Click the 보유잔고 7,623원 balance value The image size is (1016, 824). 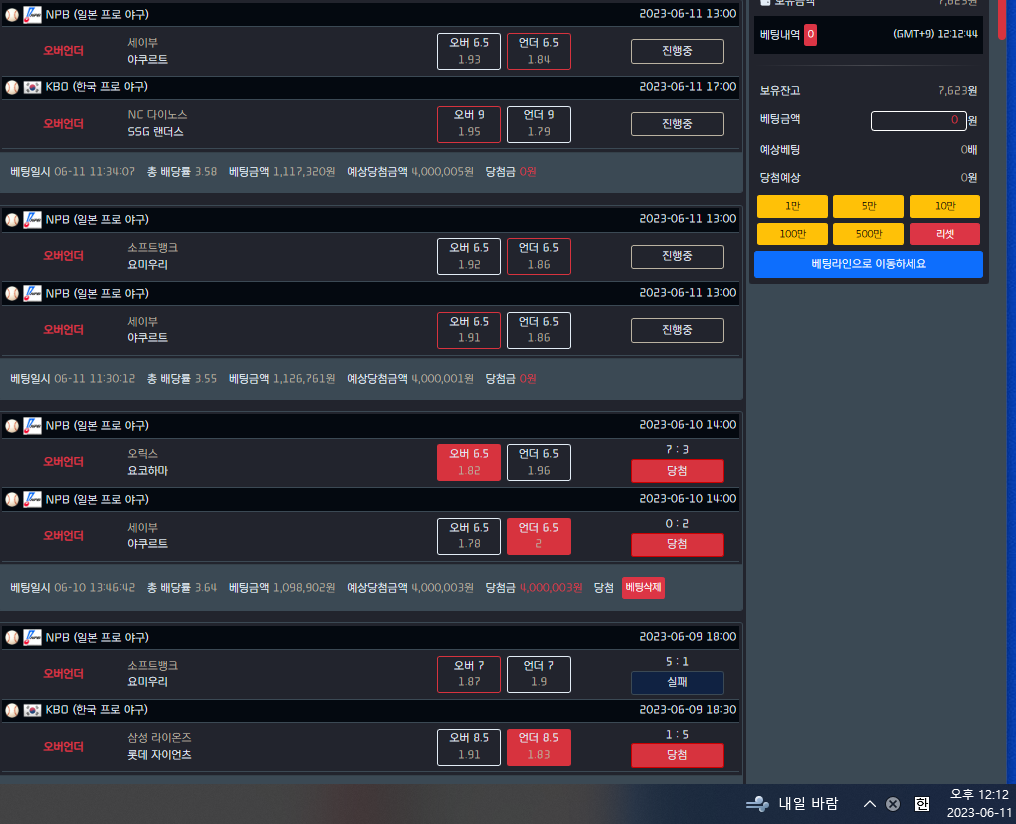[957, 91]
